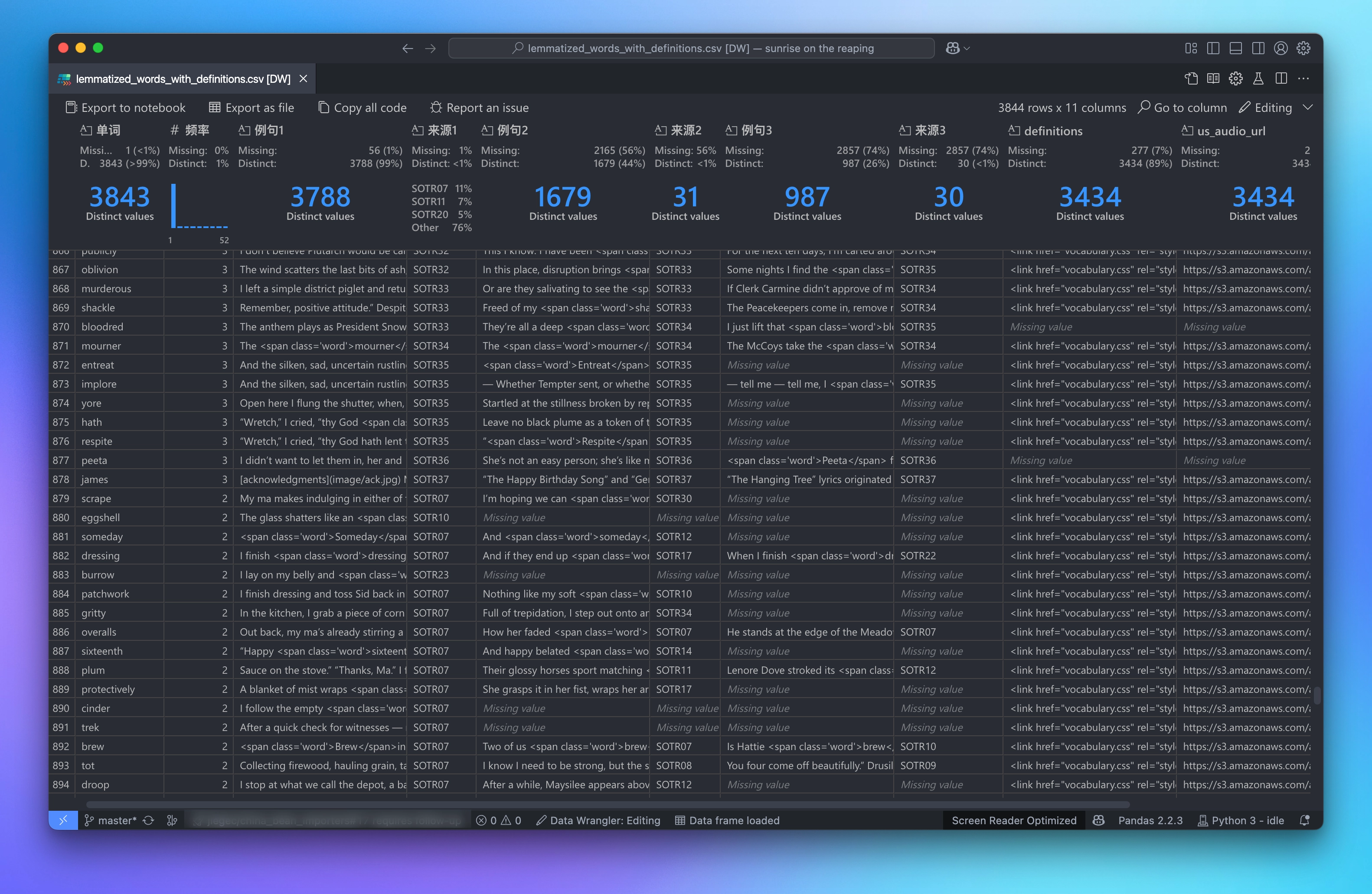Open the more actions ellipsis menu
The width and height of the screenshot is (1372, 894).
tap(1303, 79)
